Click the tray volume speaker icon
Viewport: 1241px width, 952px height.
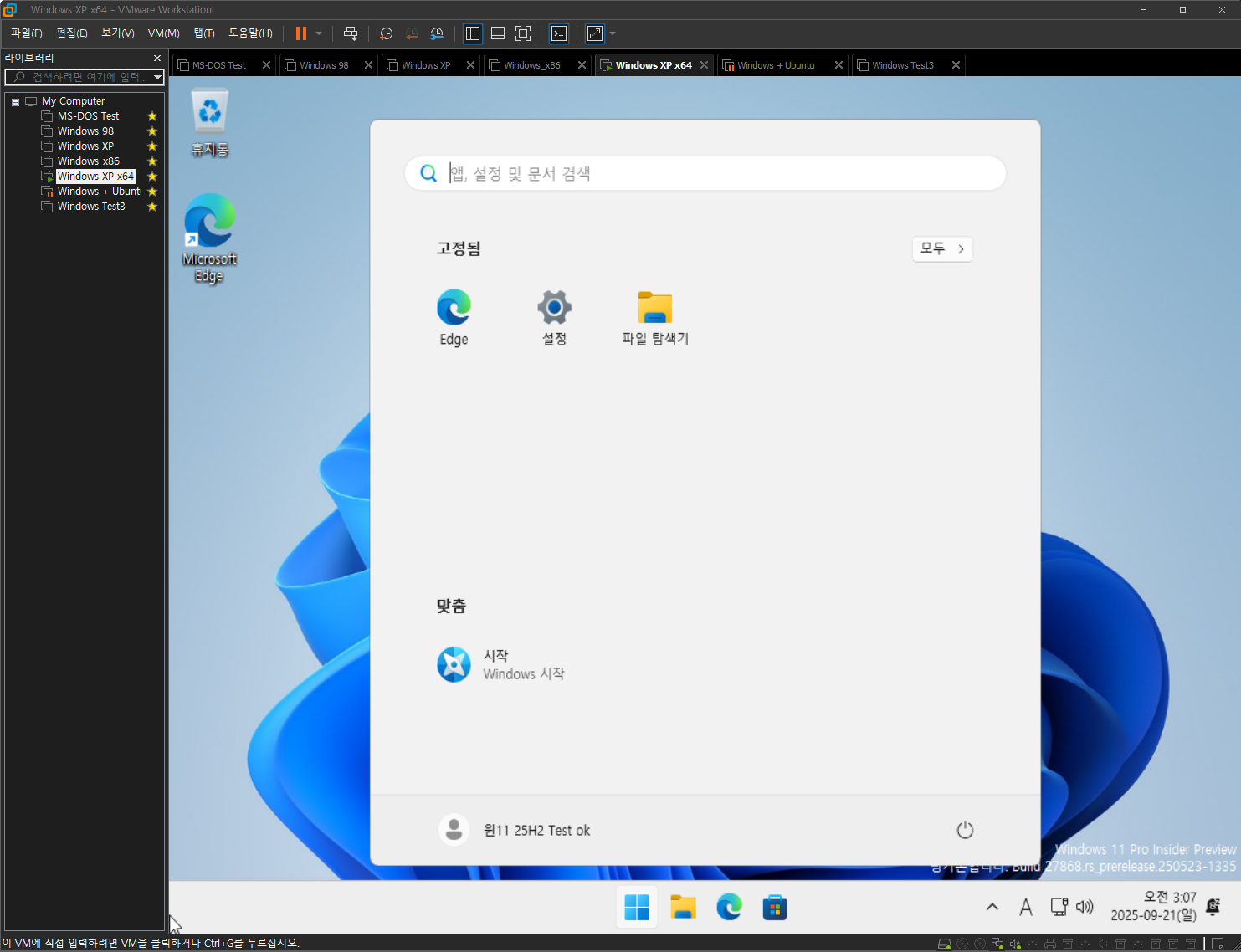click(1085, 907)
